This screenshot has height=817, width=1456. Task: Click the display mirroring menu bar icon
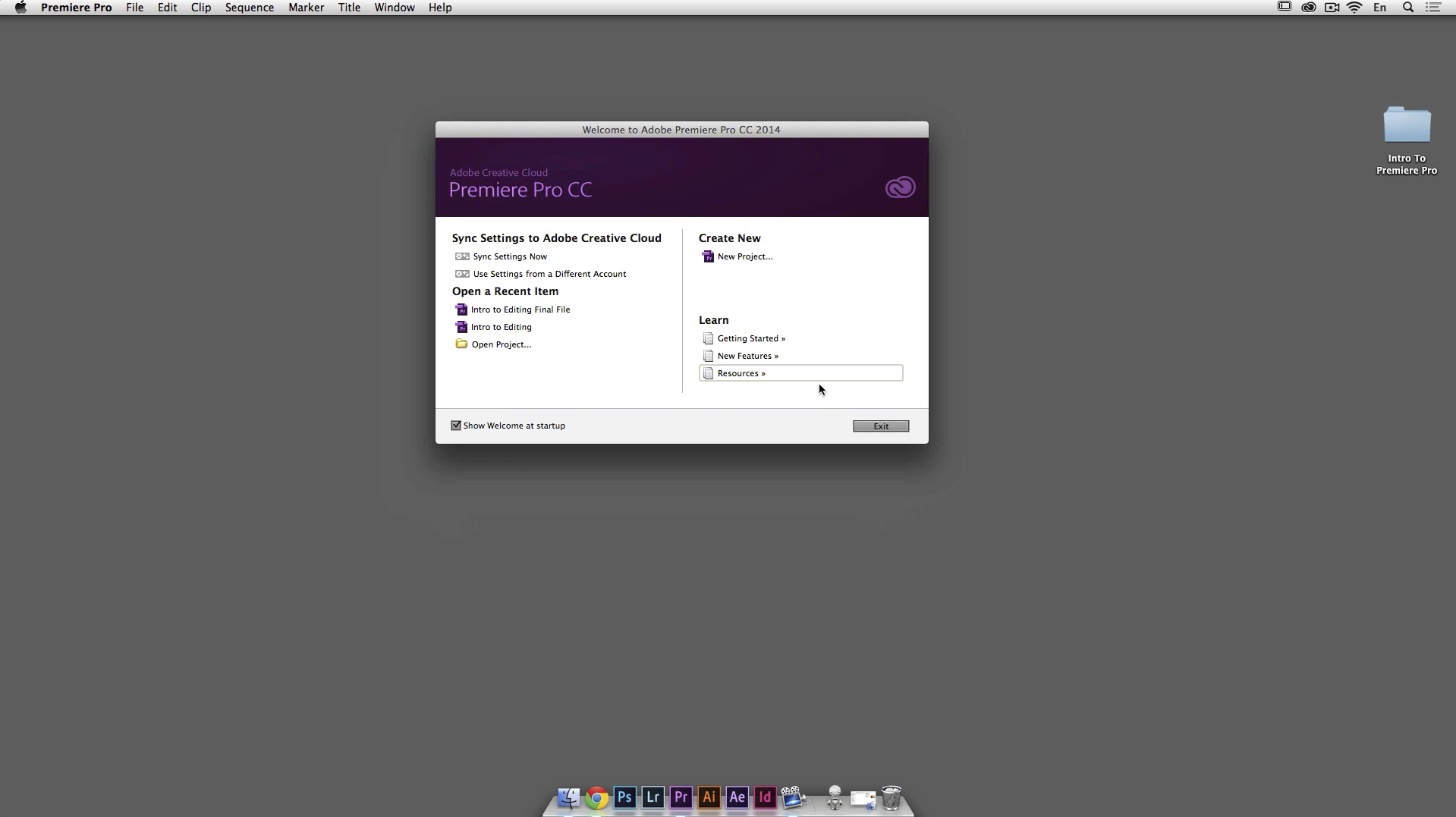tap(1285, 7)
